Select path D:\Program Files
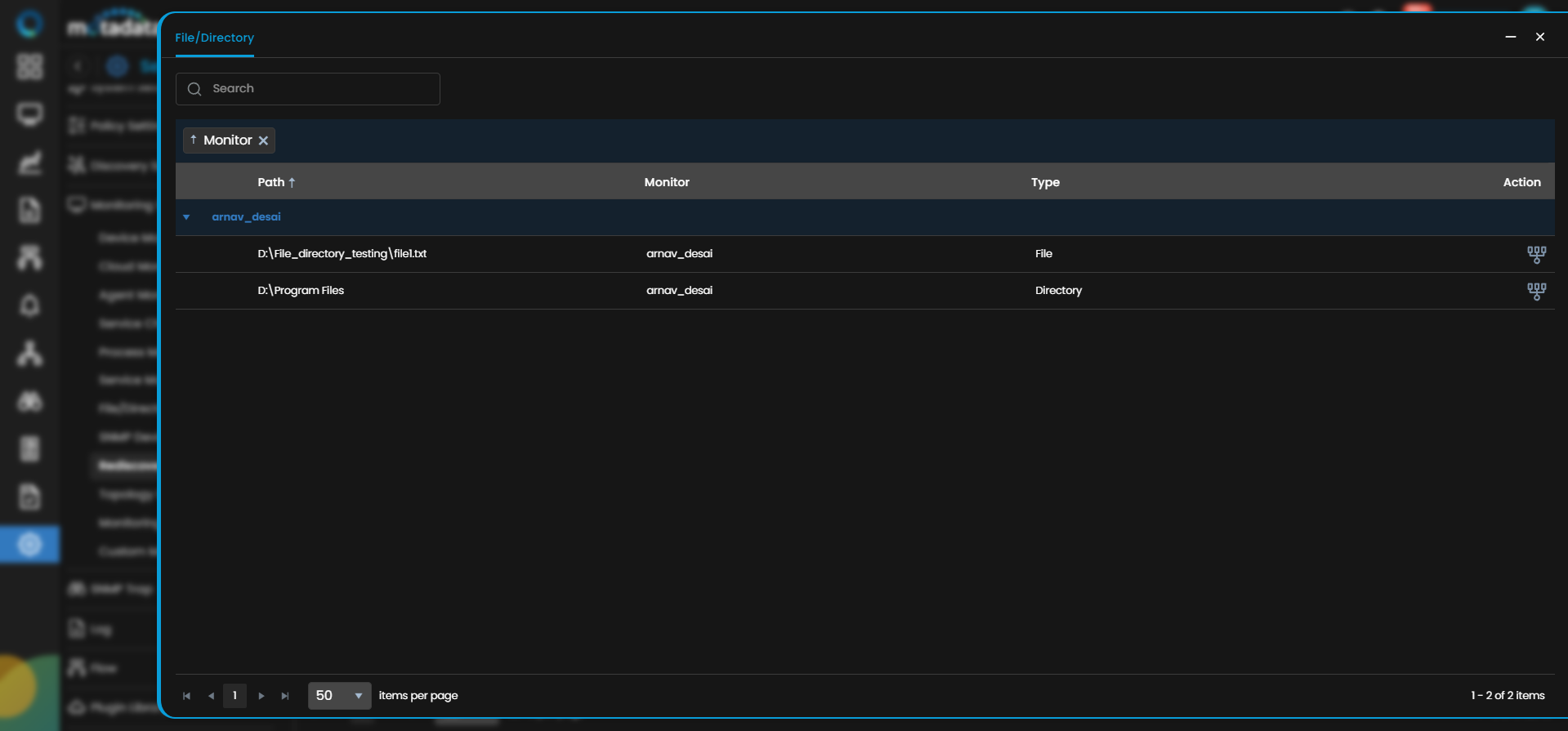Viewport: 1568px width, 731px height. pyautogui.click(x=301, y=291)
